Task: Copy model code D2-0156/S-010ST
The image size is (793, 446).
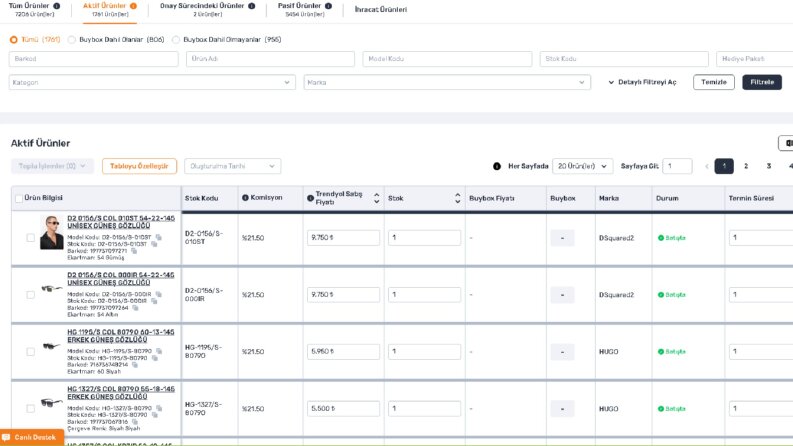Action: (158, 237)
